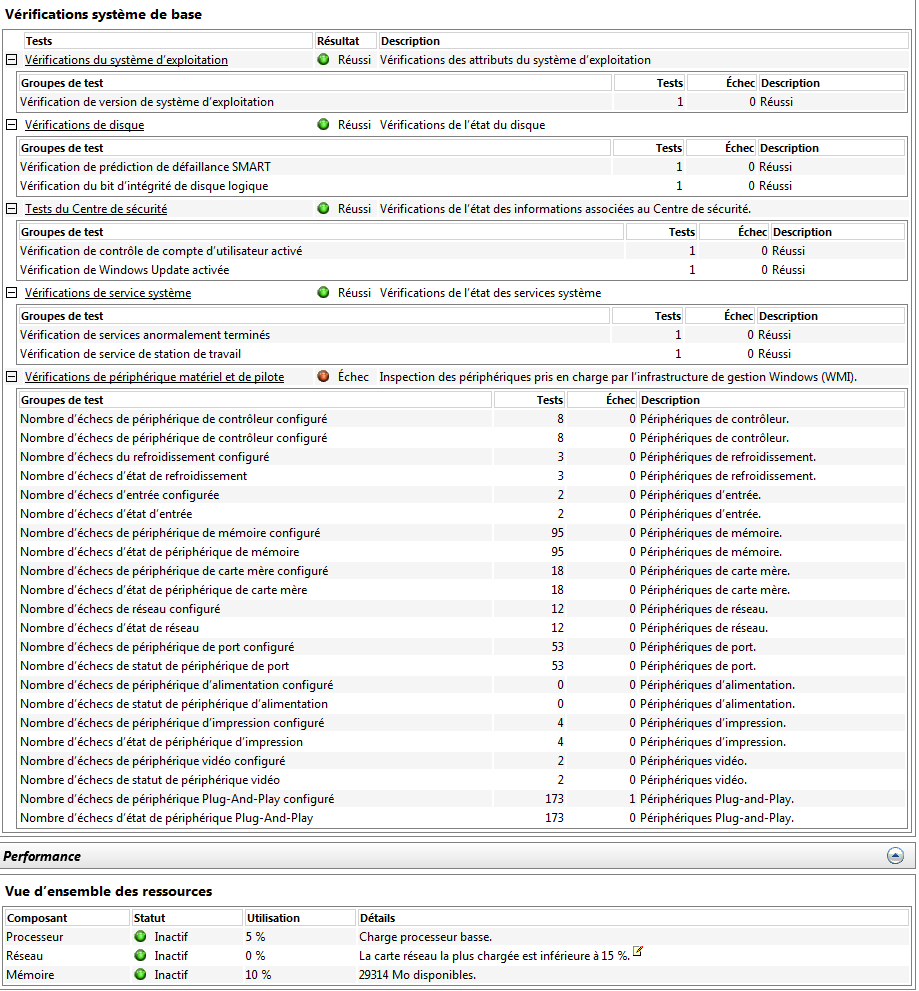The width and height of the screenshot is (919, 991).
Task: Select 'Vérification de contrôle de compte d'utilisateur activé'
Action: click(x=462, y=251)
